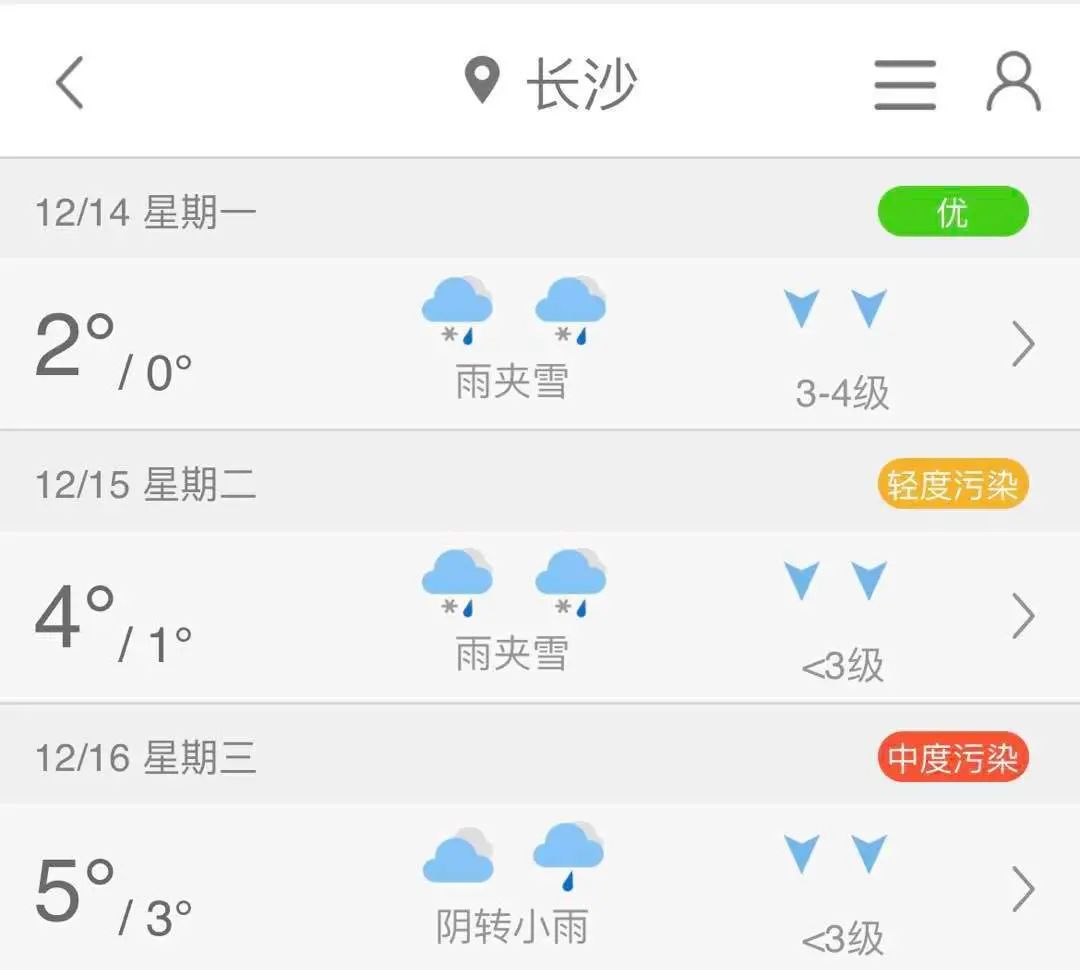Open the hamburger menu
The height and width of the screenshot is (970, 1080).
pos(905,84)
